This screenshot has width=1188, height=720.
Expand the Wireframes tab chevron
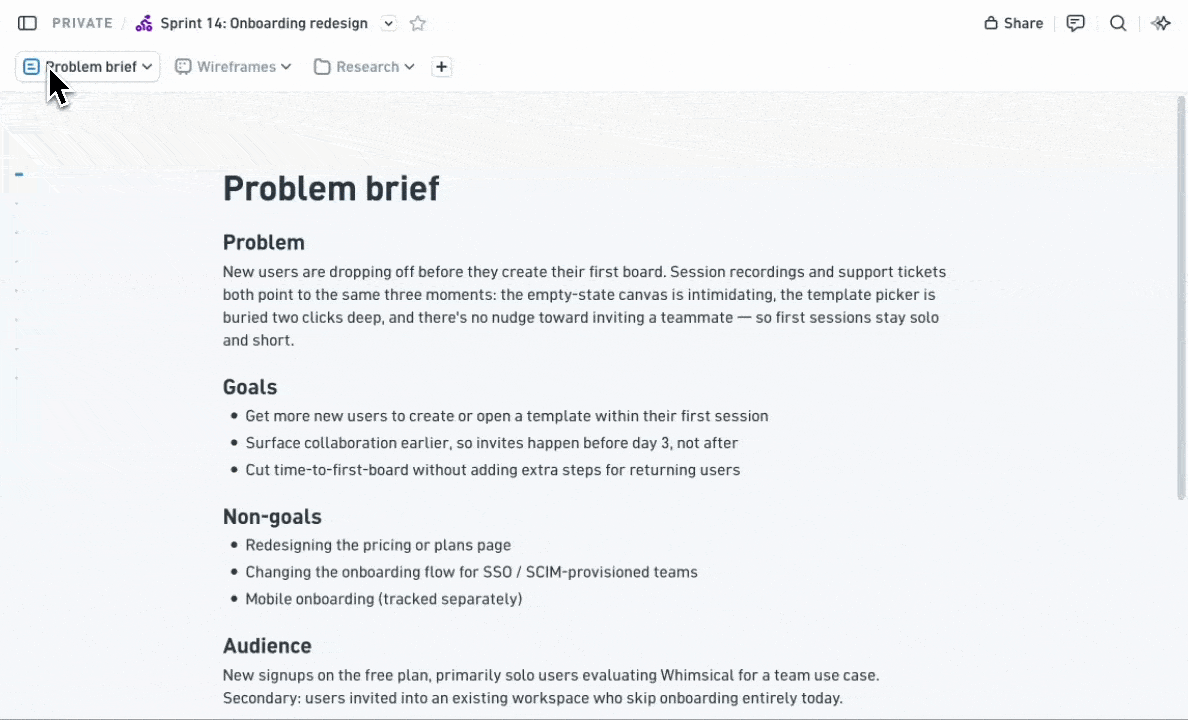point(286,67)
